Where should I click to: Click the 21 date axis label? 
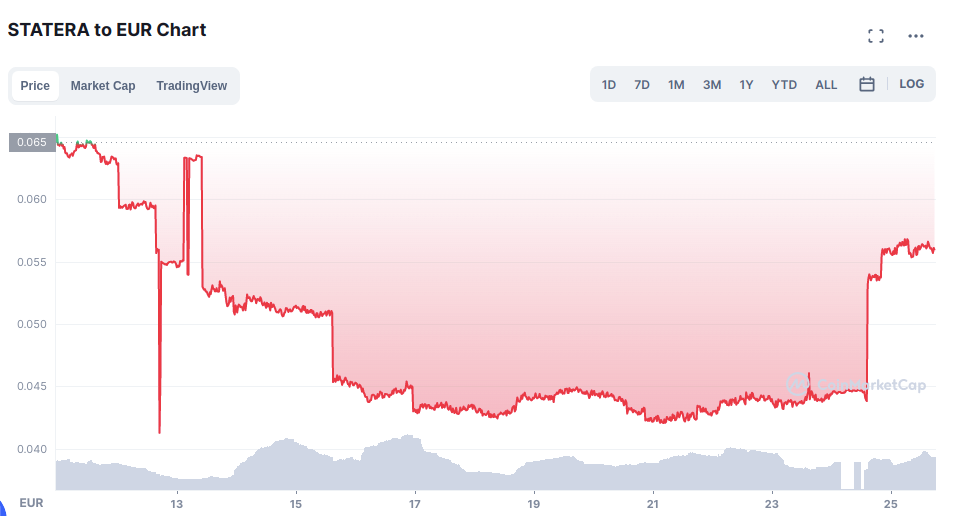pos(653,504)
